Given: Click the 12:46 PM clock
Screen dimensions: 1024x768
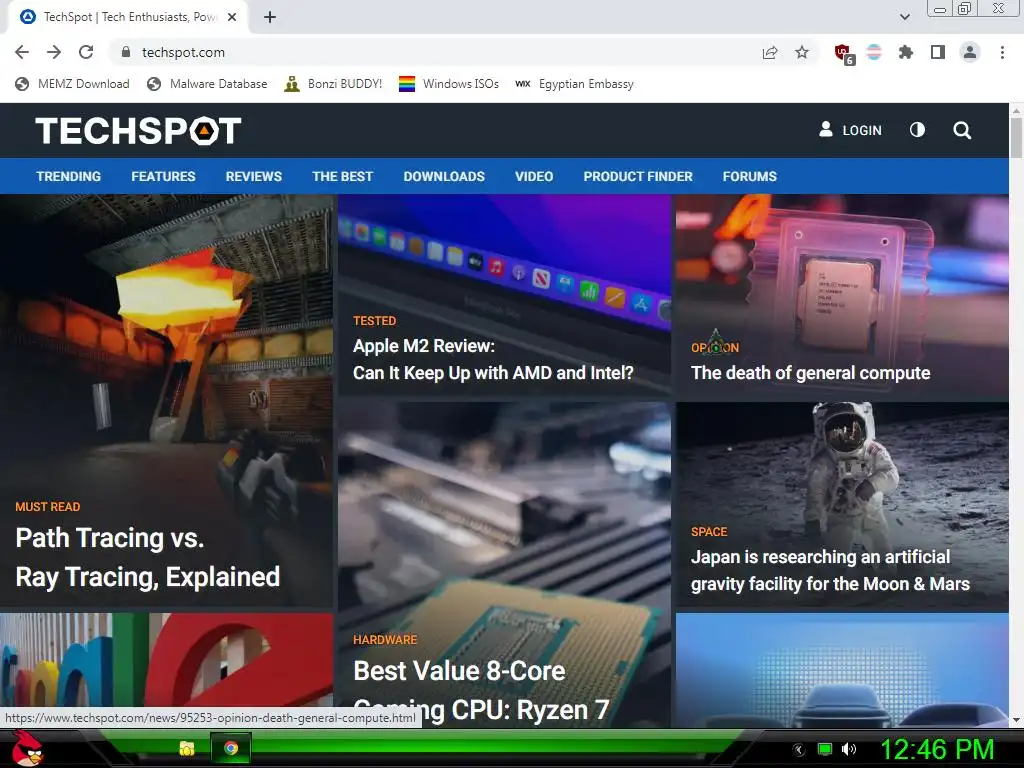Looking at the screenshot, I should tap(937, 749).
